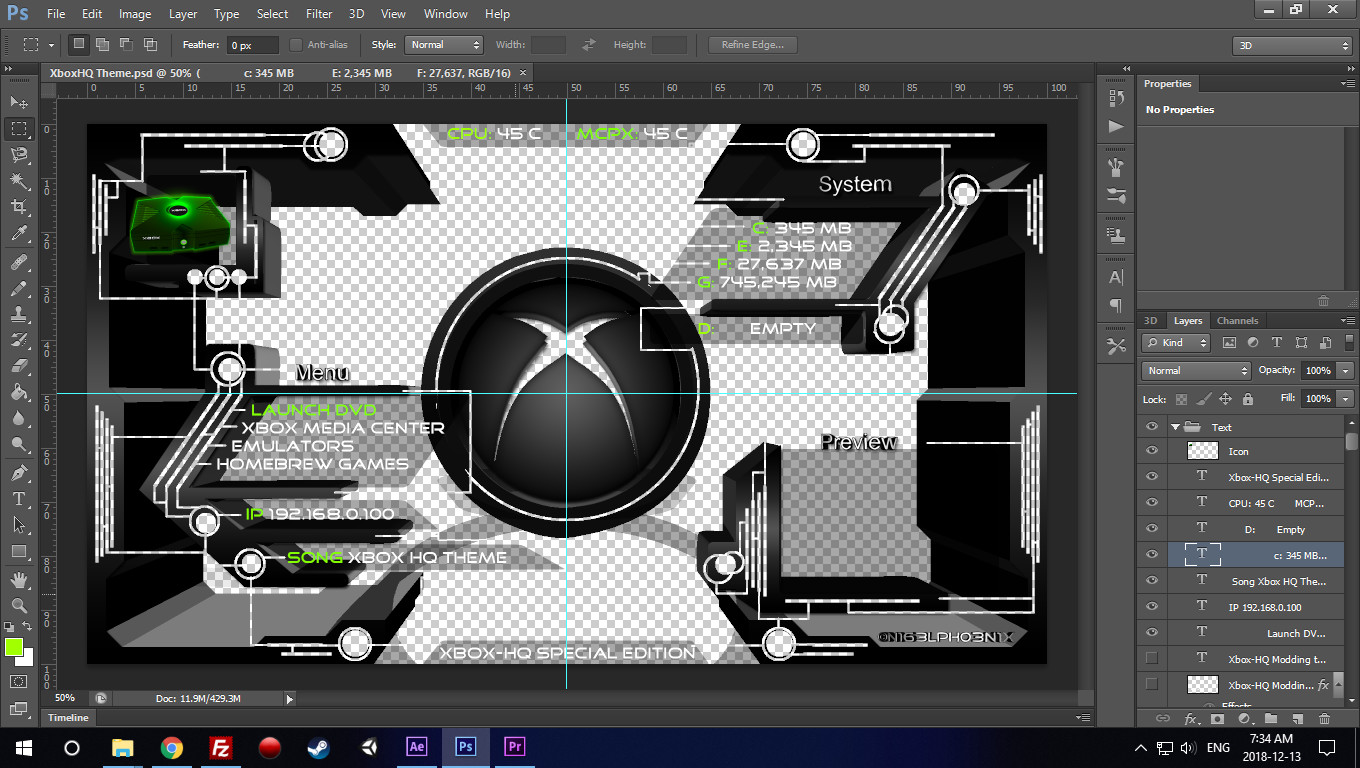Image resolution: width=1360 pixels, height=768 pixels.
Task: Open the marquee Style dropdown
Action: 444,45
